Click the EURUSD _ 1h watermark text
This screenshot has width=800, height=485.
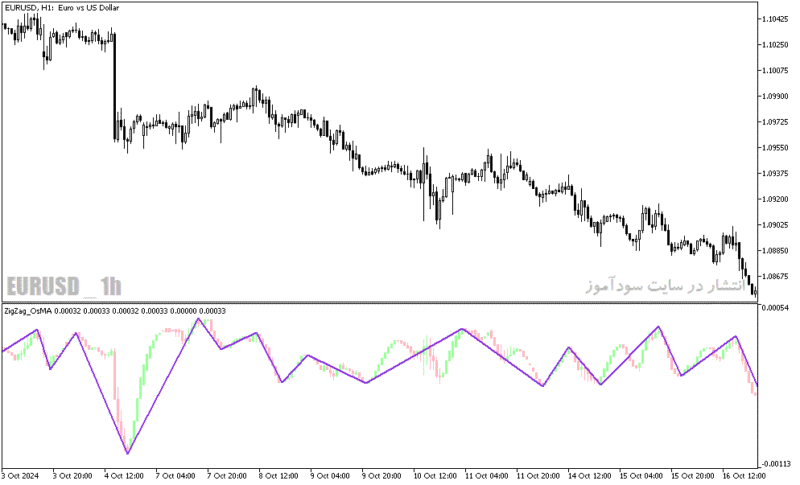pos(64,286)
